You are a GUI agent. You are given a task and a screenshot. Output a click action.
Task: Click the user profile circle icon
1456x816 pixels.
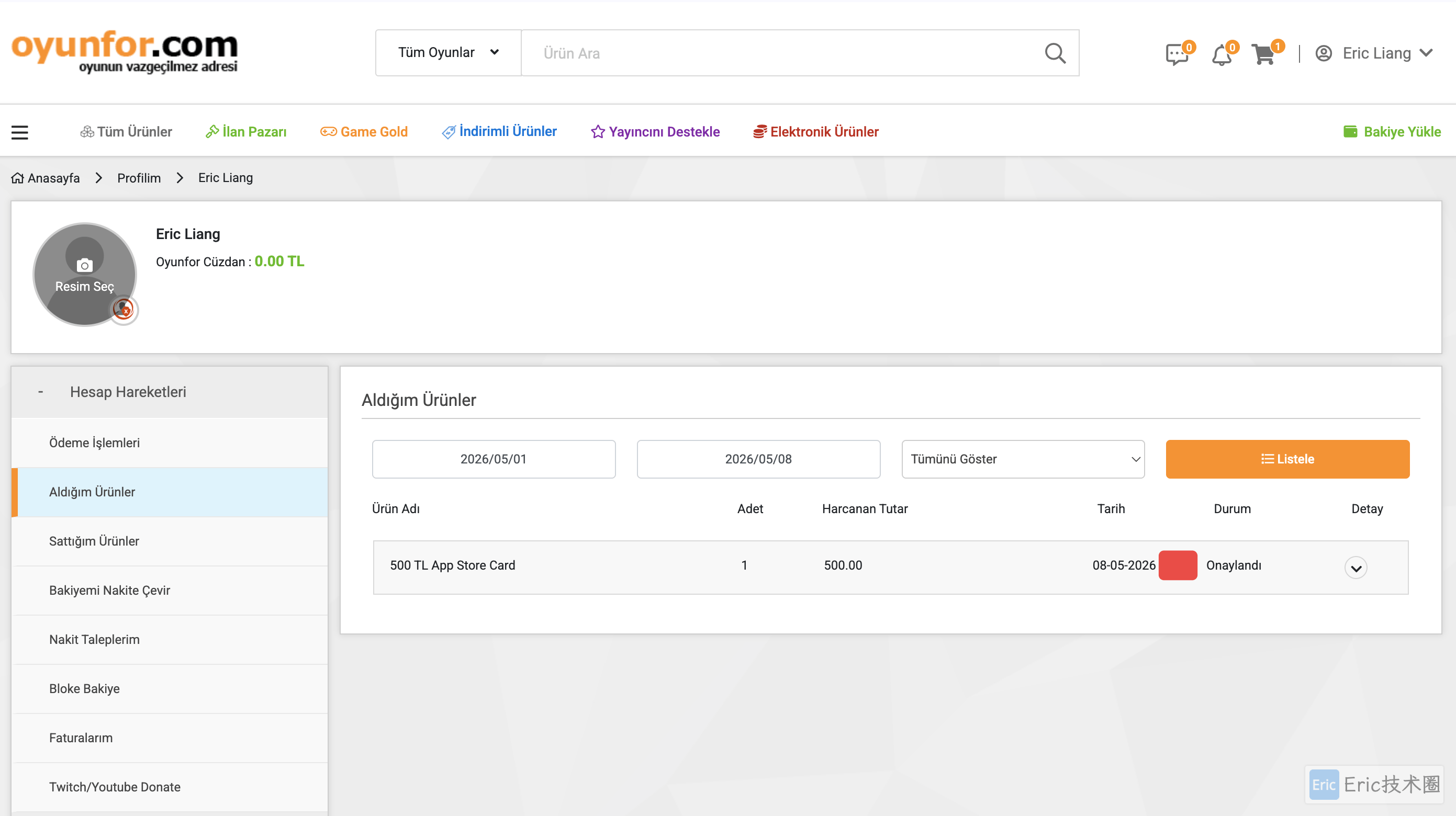pyautogui.click(x=1323, y=54)
